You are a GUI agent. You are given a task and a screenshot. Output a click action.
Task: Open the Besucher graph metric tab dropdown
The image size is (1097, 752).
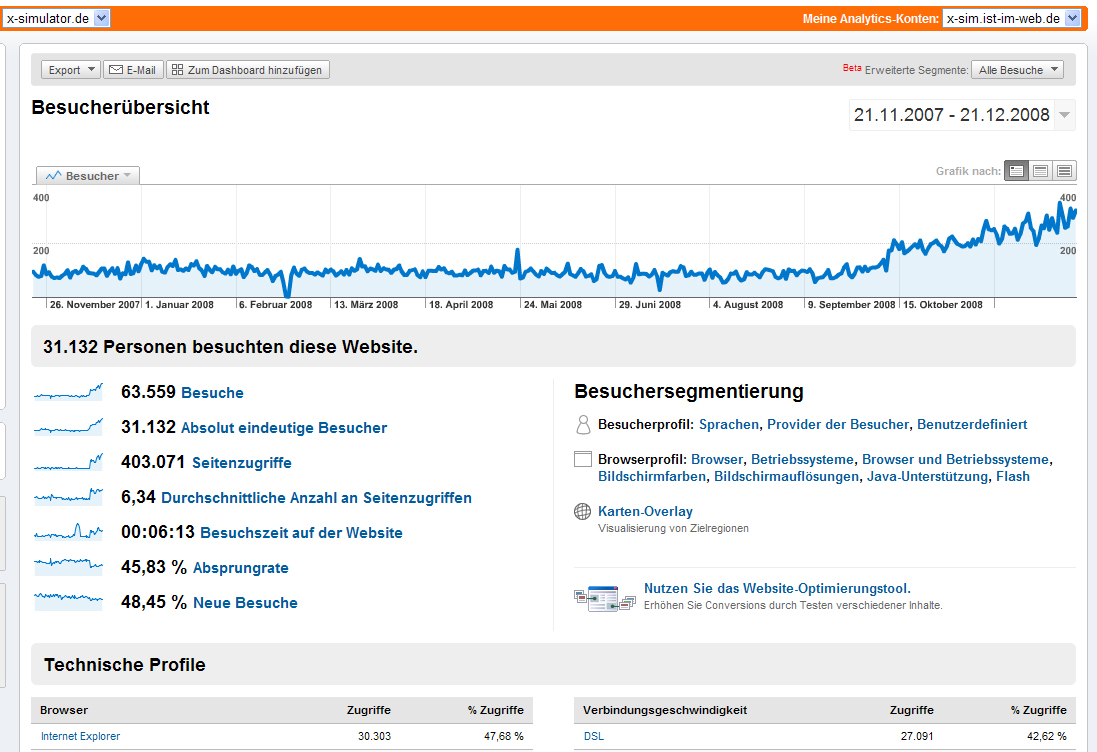pos(88,176)
